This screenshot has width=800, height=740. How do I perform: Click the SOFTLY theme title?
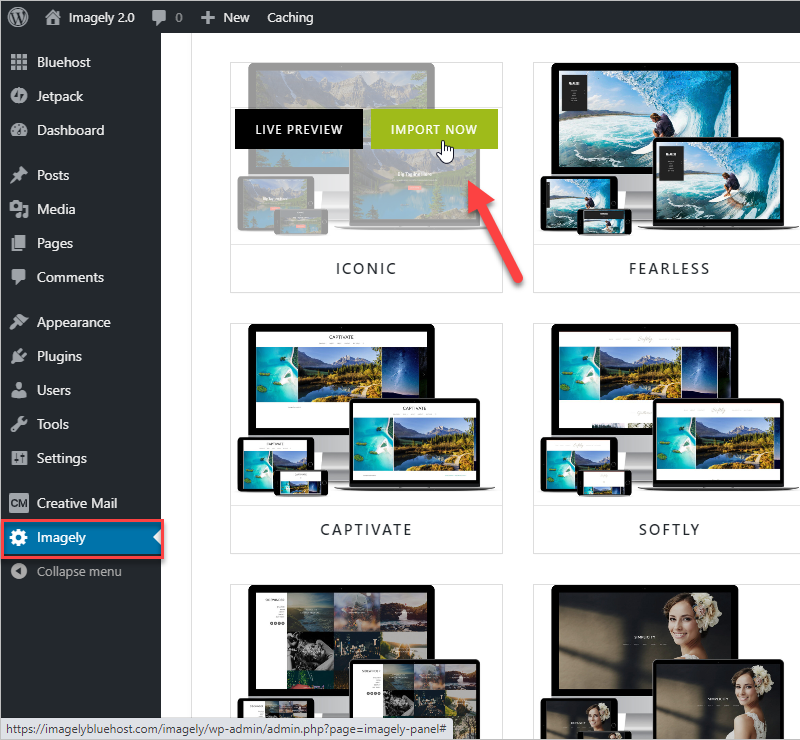669,529
